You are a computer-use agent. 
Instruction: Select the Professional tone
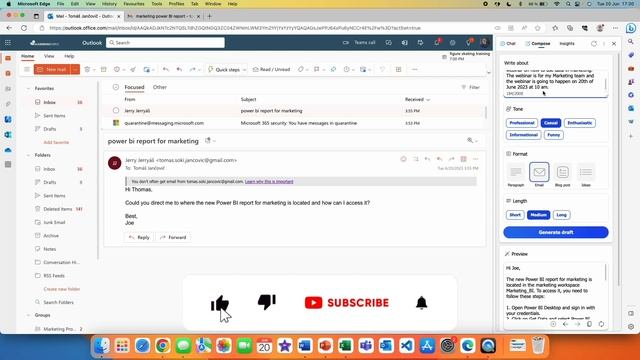coord(522,123)
